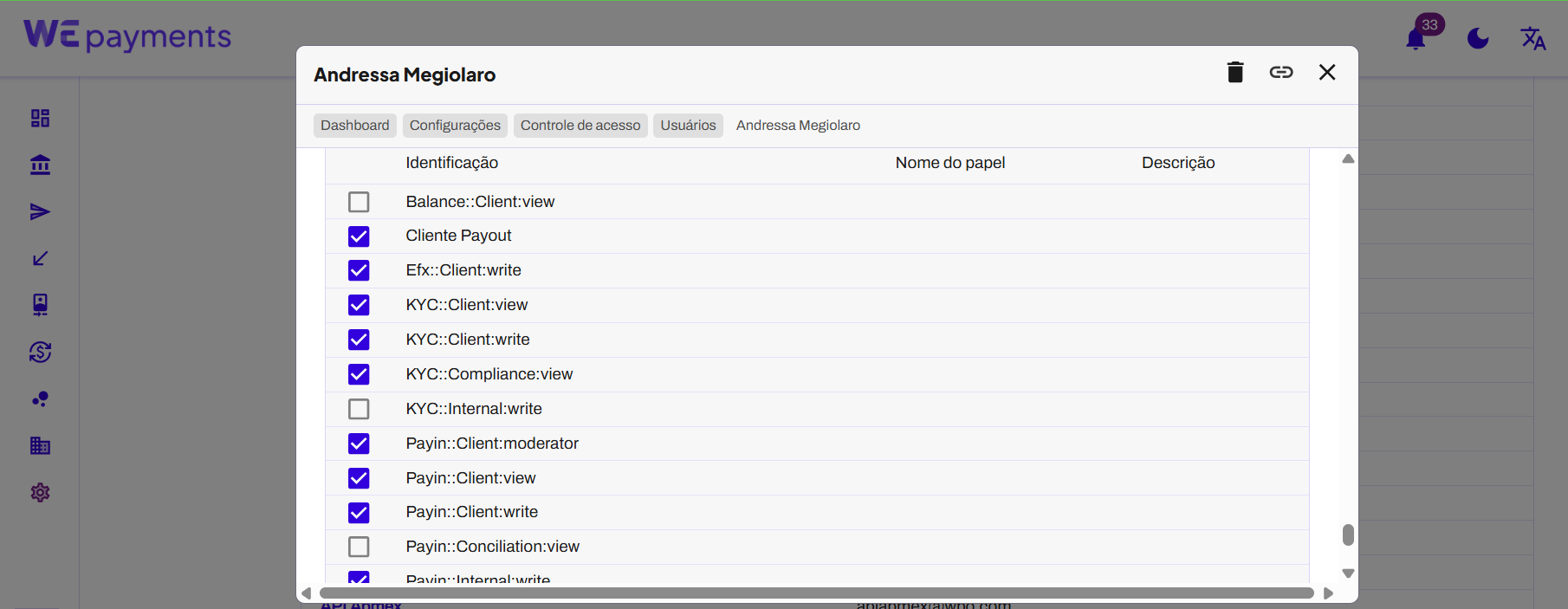This screenshot has width=1568, height=609.
Task: Click the vertical scrollbar up arrow
Action: (x=1348, y=159)
